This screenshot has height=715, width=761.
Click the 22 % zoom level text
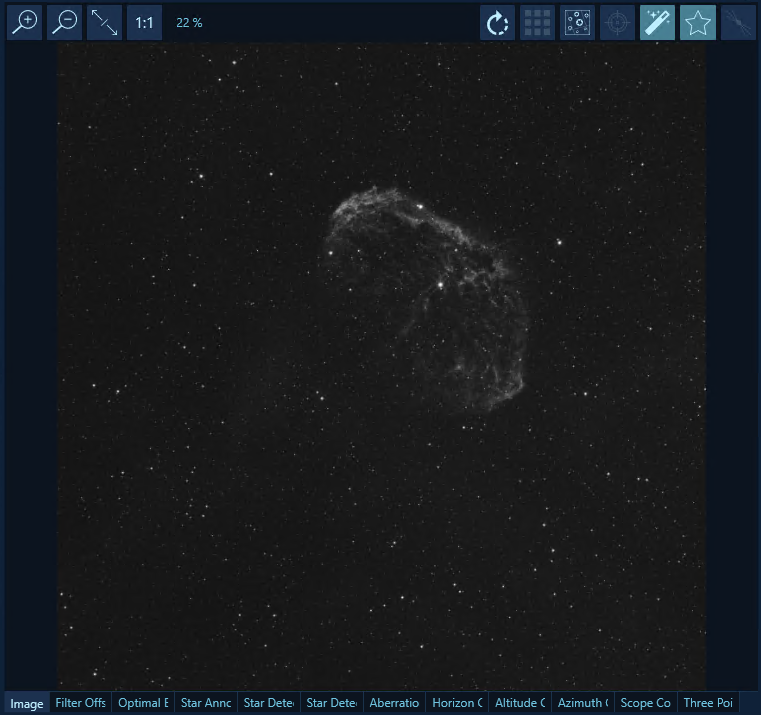click(189, 23)
